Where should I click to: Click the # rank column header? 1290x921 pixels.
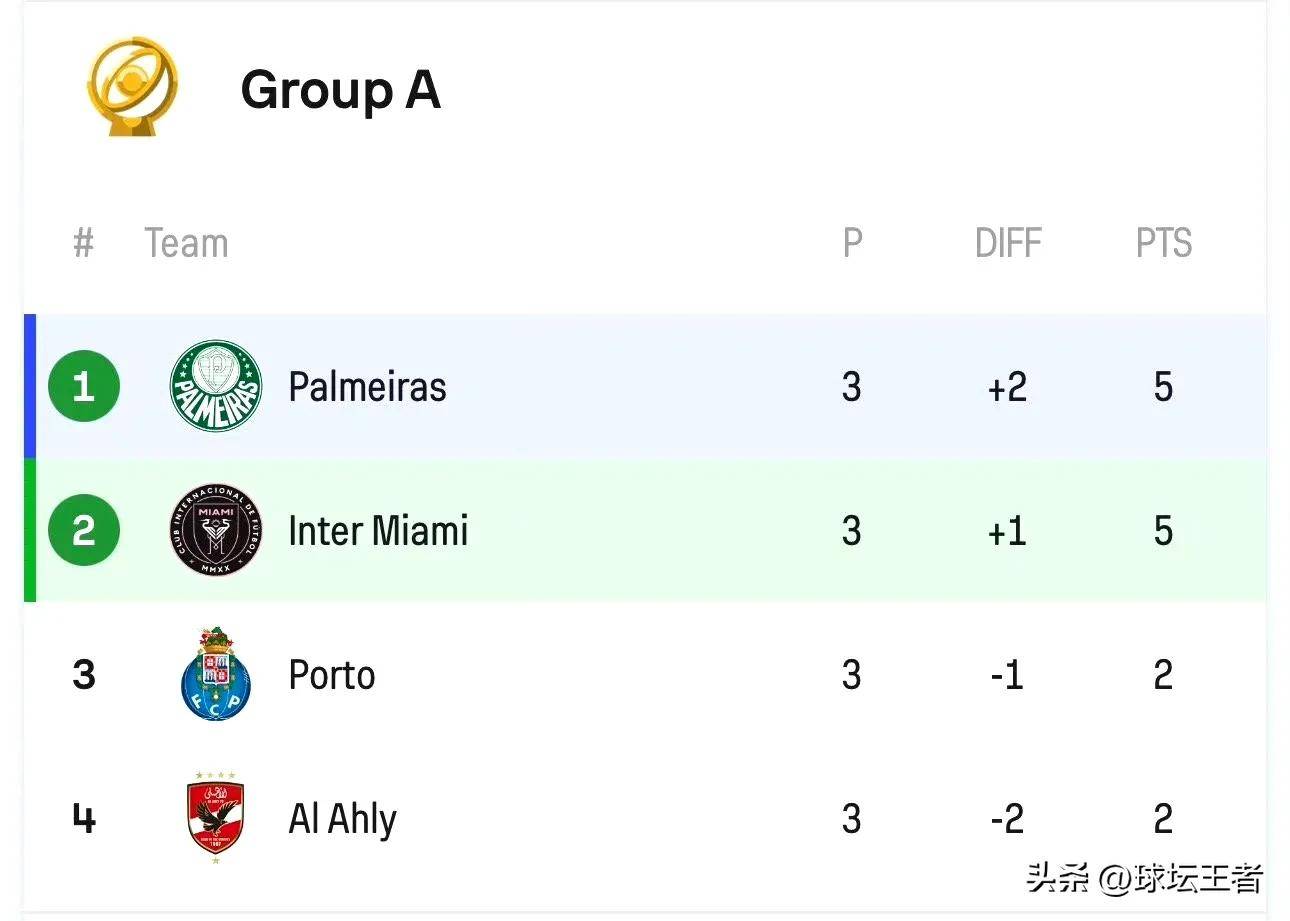(84, 243)
